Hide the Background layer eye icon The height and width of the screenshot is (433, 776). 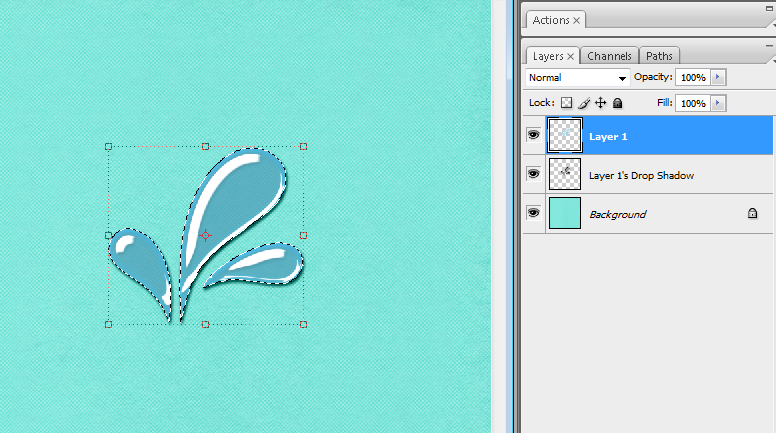(534, 213)
